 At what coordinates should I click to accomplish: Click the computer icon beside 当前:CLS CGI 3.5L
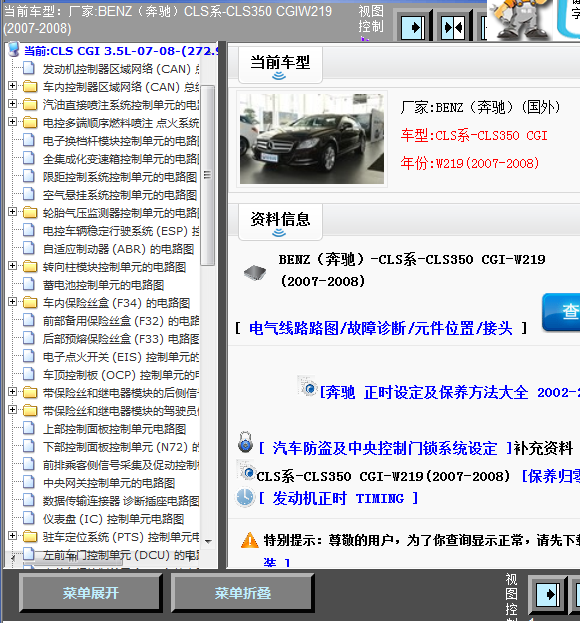(14, 50)
